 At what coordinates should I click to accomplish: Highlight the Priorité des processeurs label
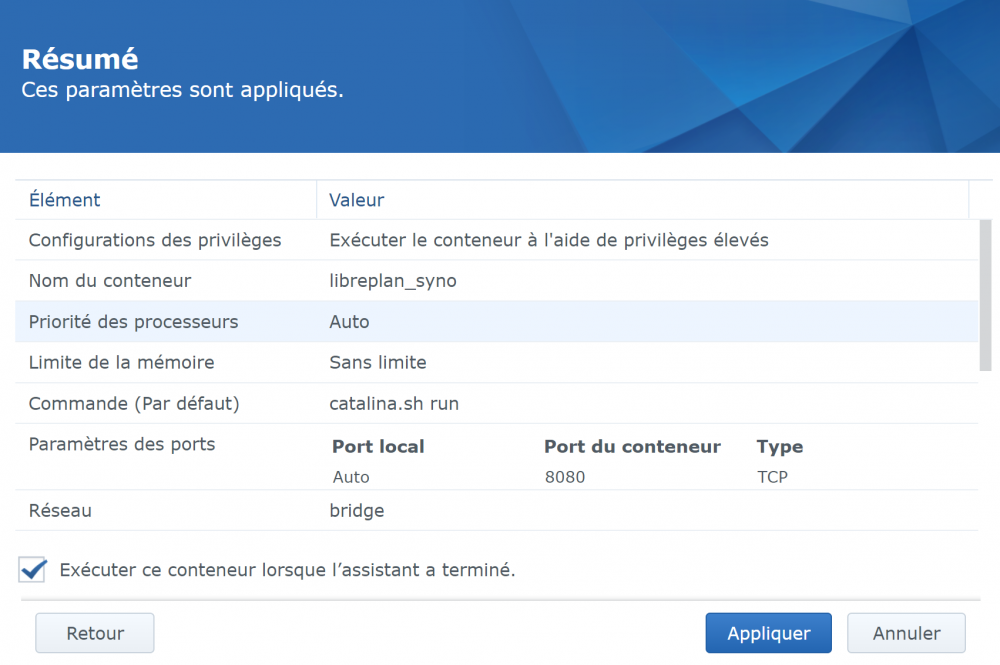(x=133, y=322)
